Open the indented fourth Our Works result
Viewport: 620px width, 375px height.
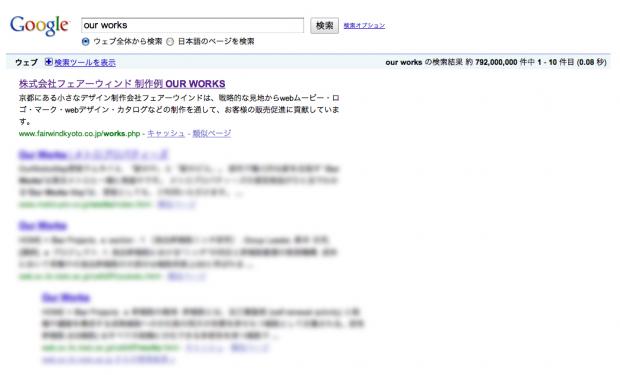tap(66, 297)
